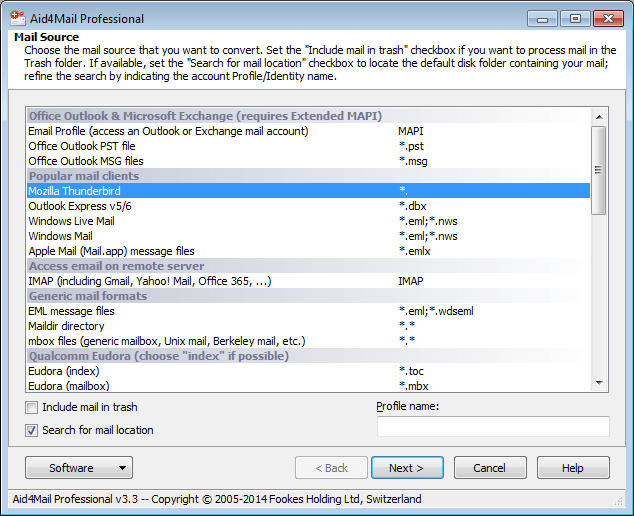
Task: Minimize the Aid4Mail window
Action: 542,19
